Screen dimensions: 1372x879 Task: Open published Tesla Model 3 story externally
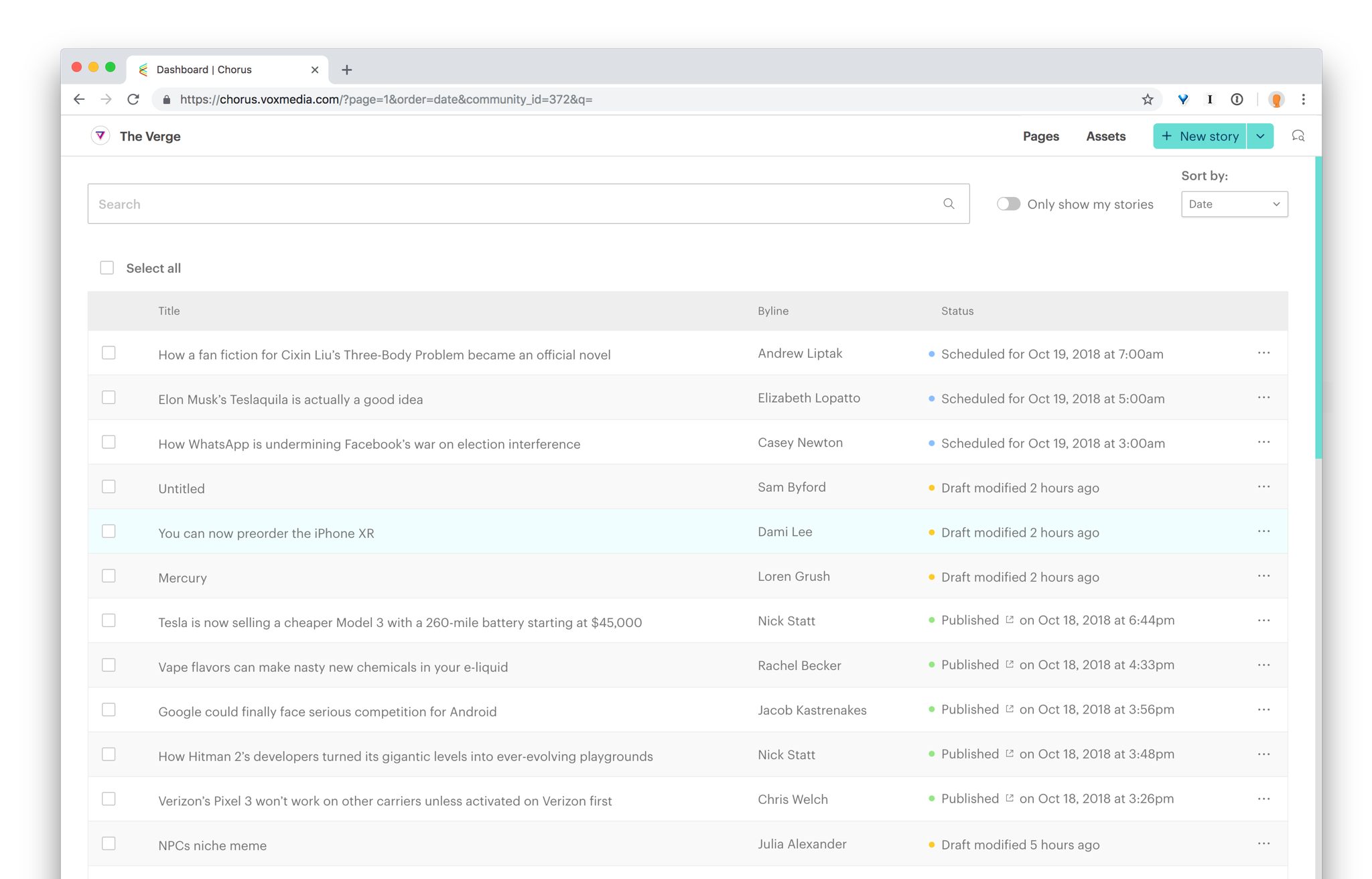click(x=1009, y=620)
